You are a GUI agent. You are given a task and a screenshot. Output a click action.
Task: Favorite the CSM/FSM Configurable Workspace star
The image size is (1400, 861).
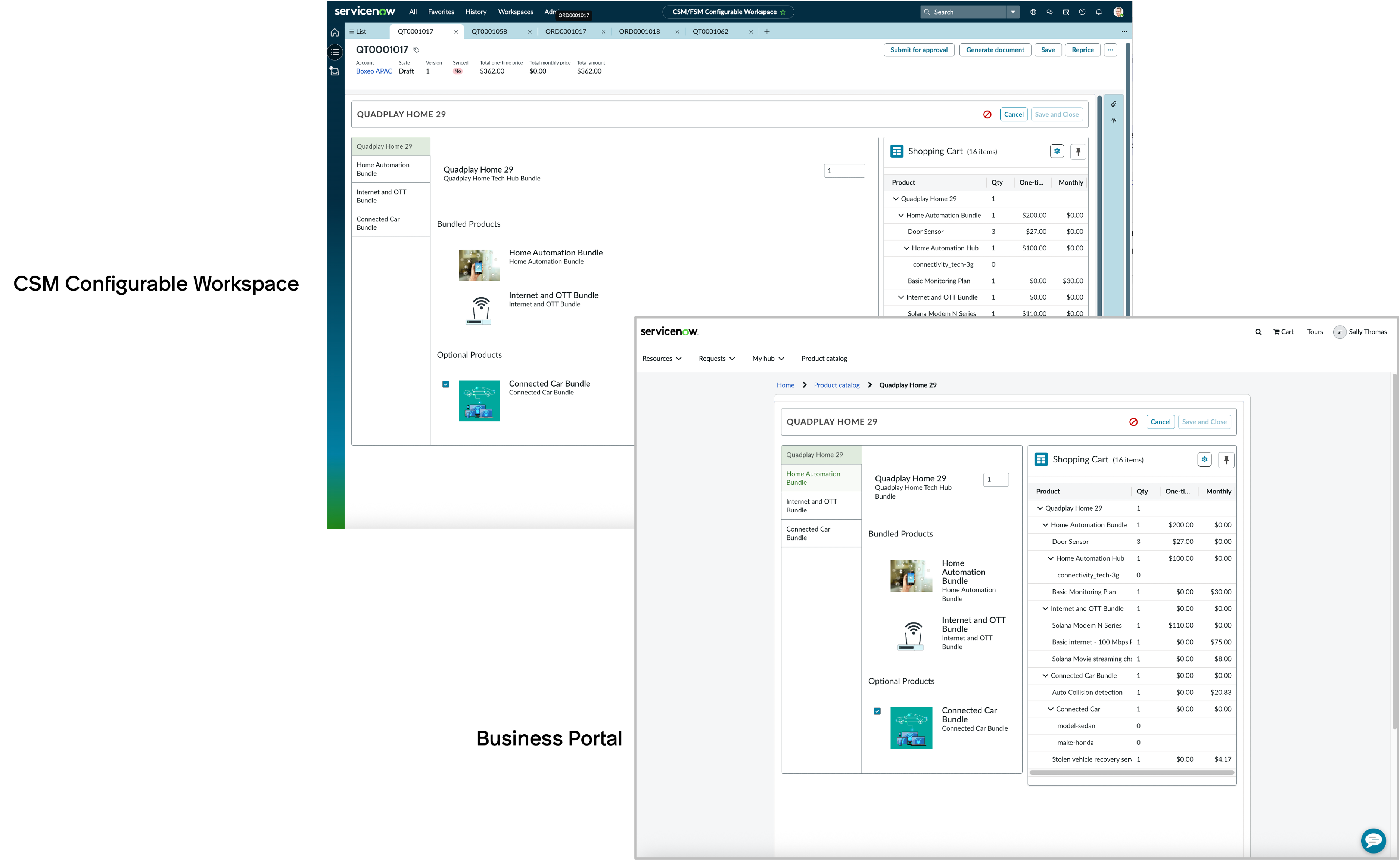(783, 12)
